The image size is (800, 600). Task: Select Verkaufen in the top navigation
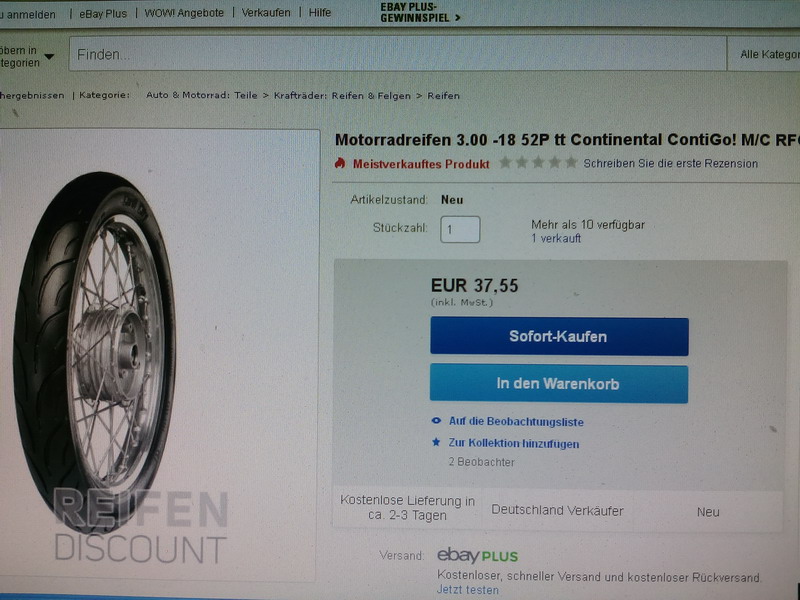pos(266,13)
